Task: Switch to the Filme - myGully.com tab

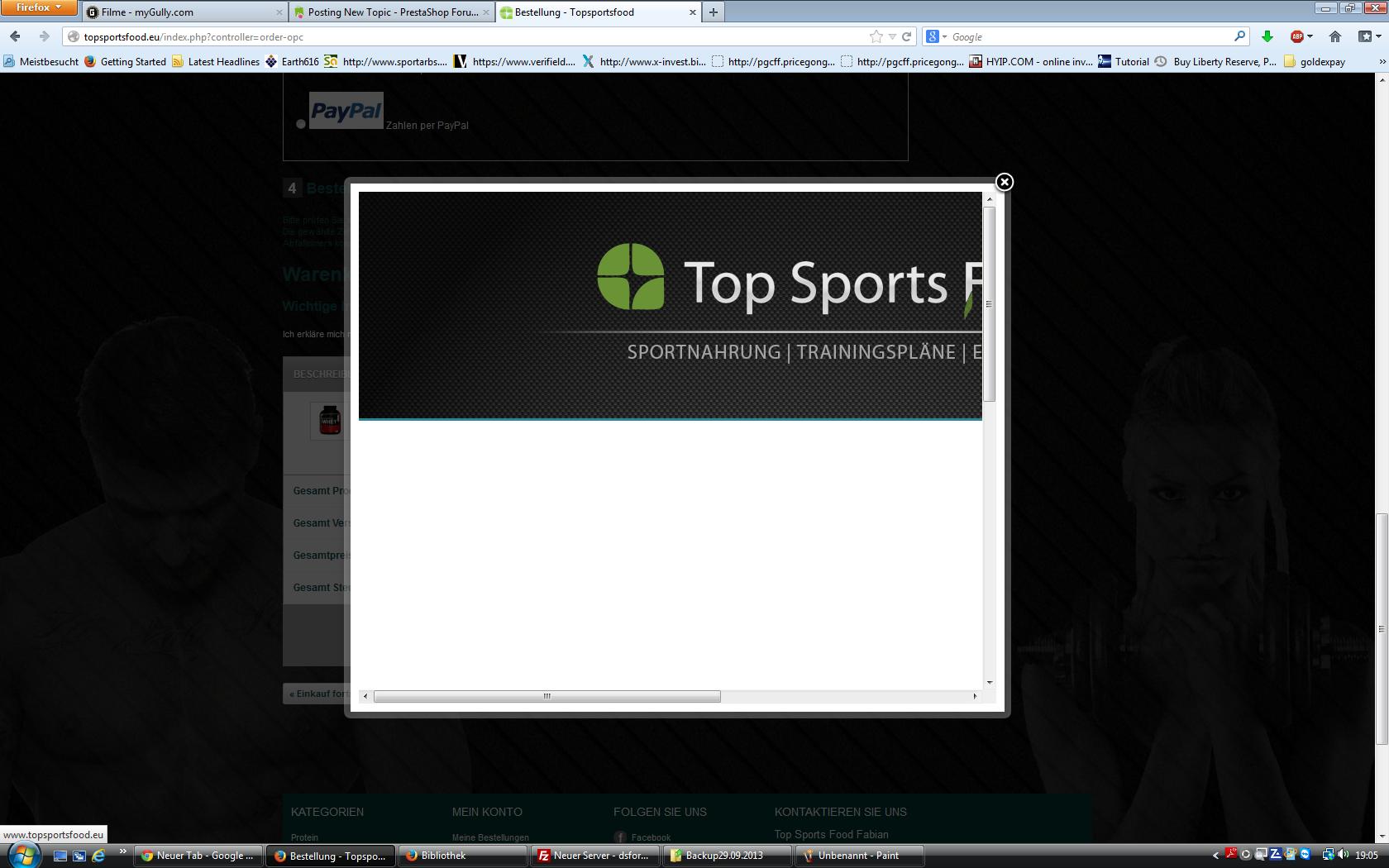Action: click(x=184, y=12)
